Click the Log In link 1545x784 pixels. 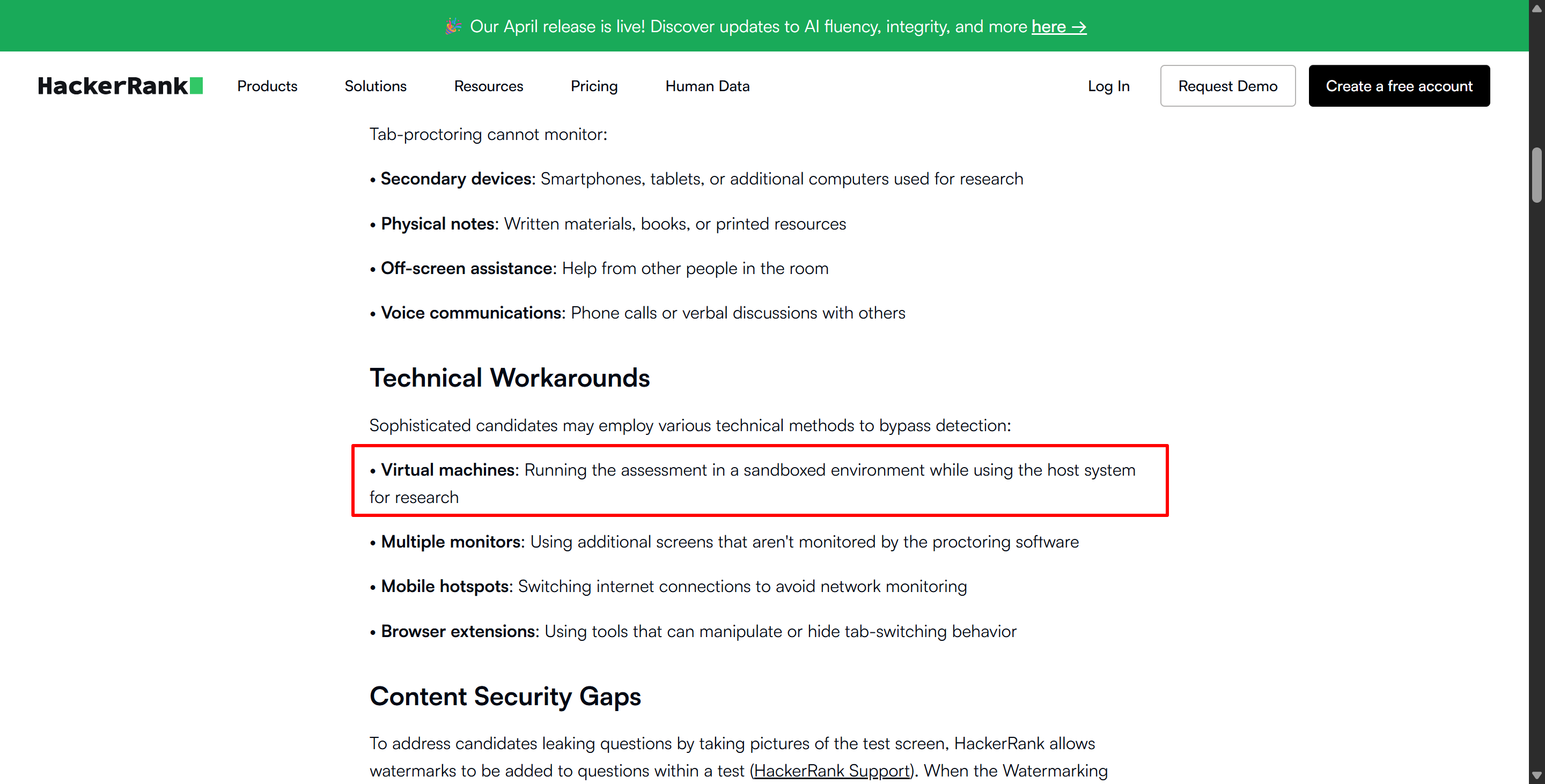[1108, 86]
